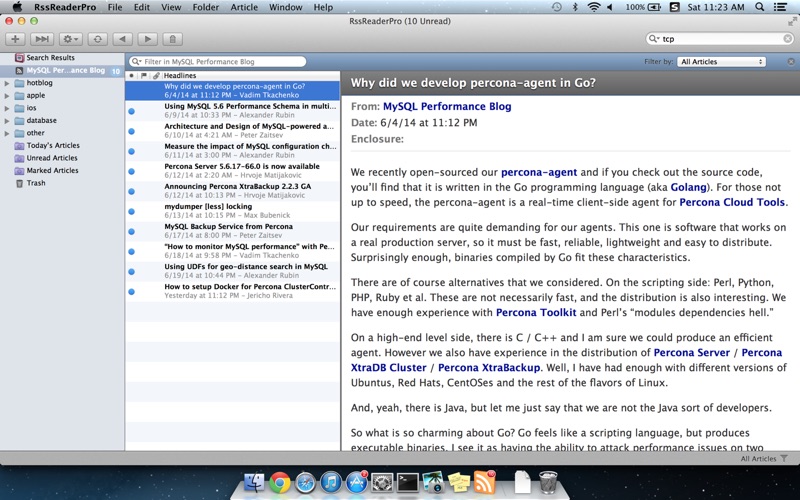
Task: Click the trash toolbar button
Action: pyautogui.click(x=172, y=39)
